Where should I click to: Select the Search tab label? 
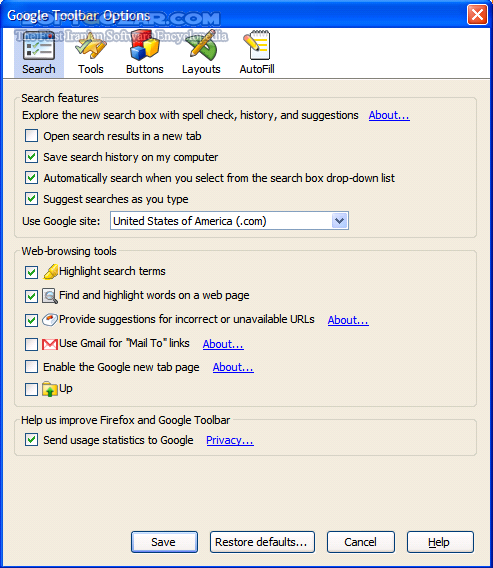(x=39, y=69)
